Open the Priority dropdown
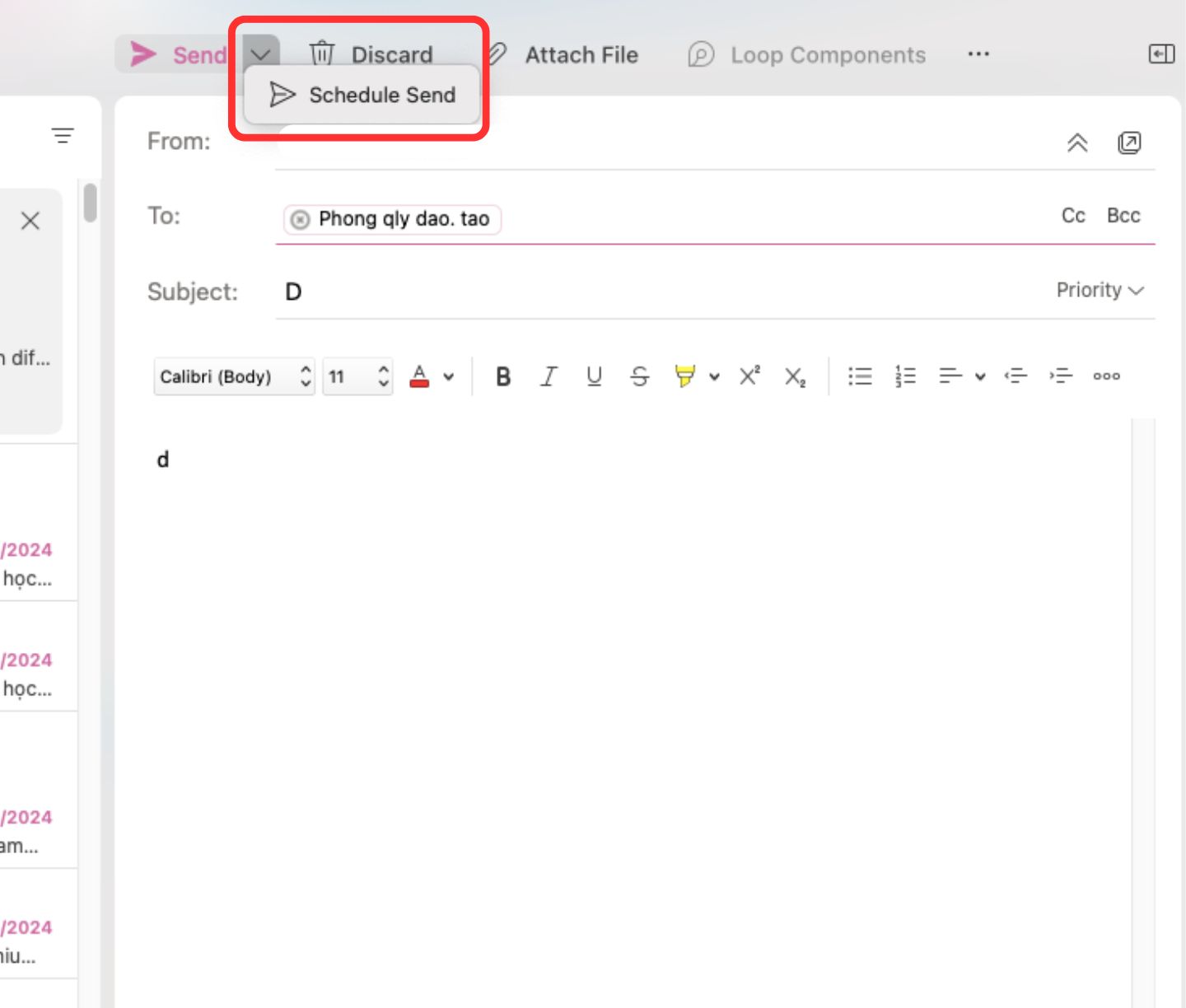The width and height of the screenshot is (1186, 1008). 1100,290
